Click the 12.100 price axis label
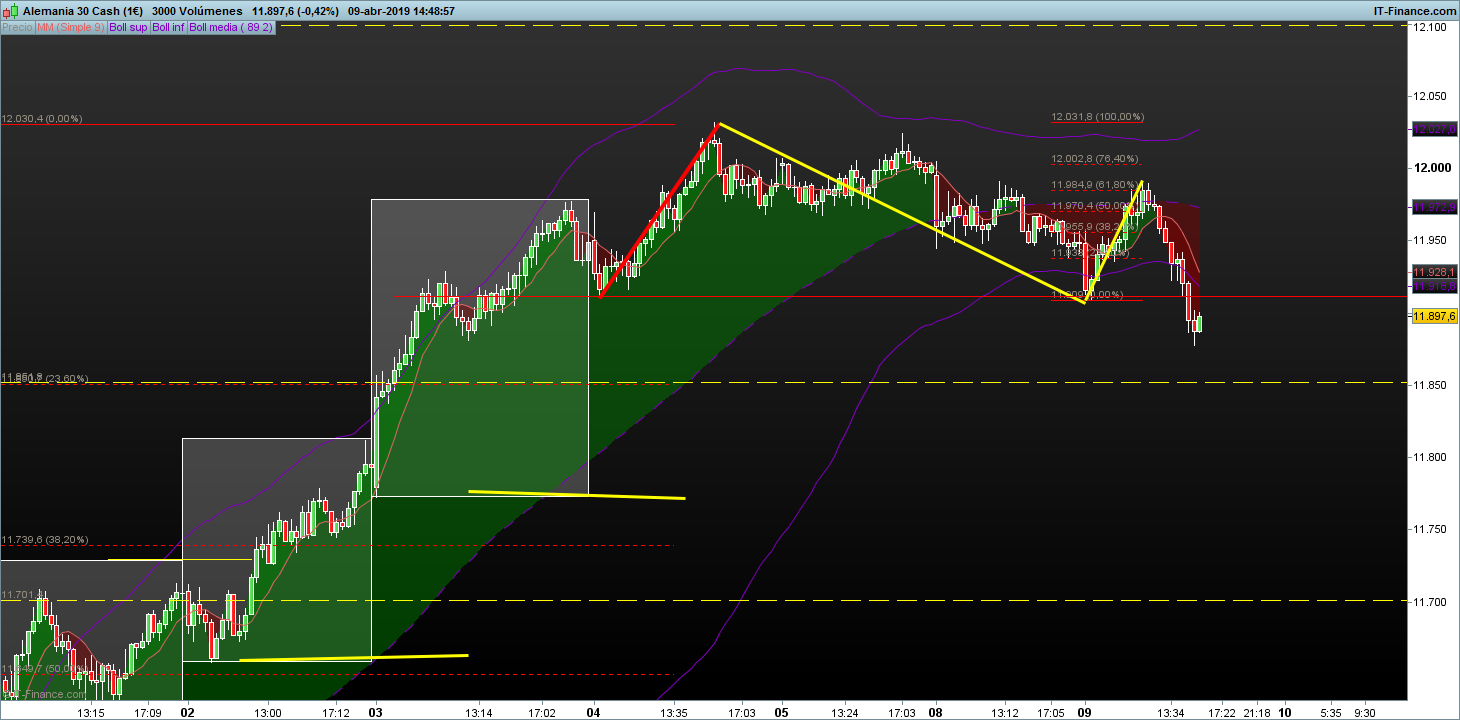This screenshot has height=720, width=1460. (1428, 27)
